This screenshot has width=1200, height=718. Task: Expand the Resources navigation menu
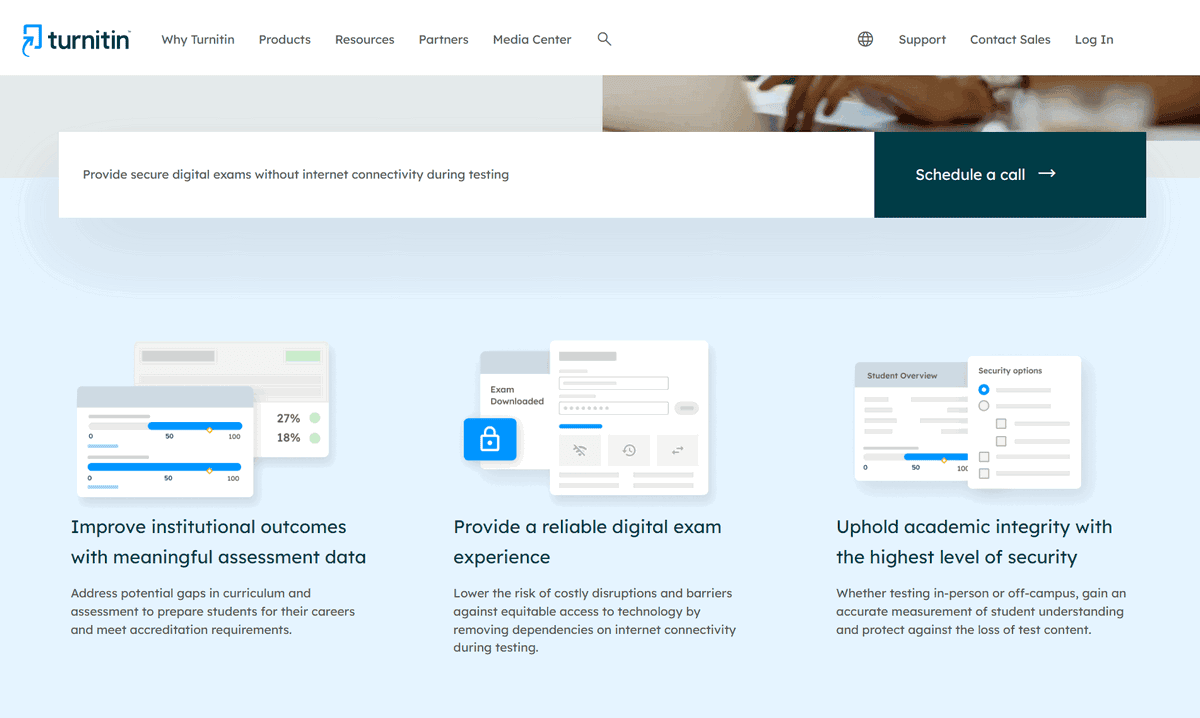pyautogui.click(x=365, y=40)
